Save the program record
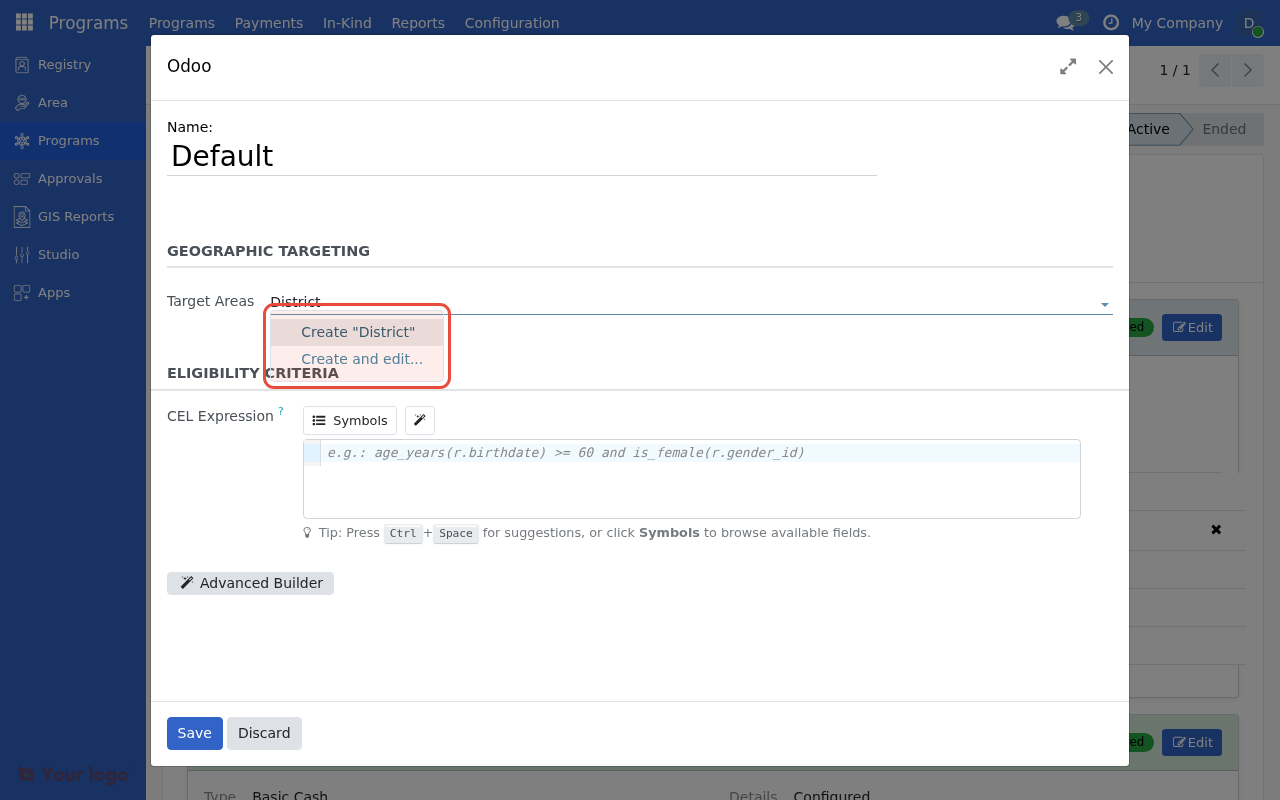Image resolution: width=1280 pixels, height=800 pixels. point(194,733)
